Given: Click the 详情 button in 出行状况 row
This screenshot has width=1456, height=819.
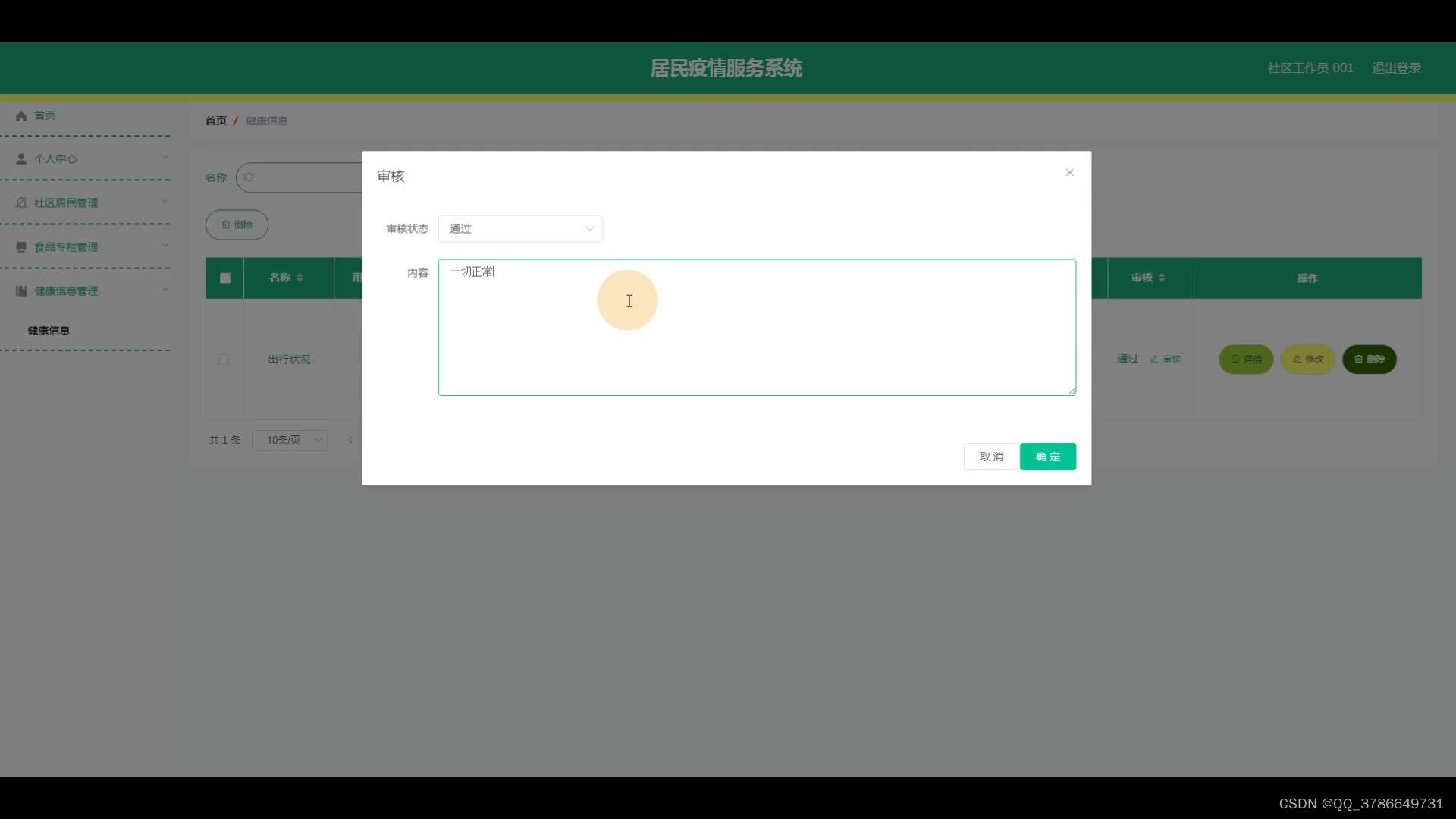Looking at the screenshot, I should point(1246,359).
